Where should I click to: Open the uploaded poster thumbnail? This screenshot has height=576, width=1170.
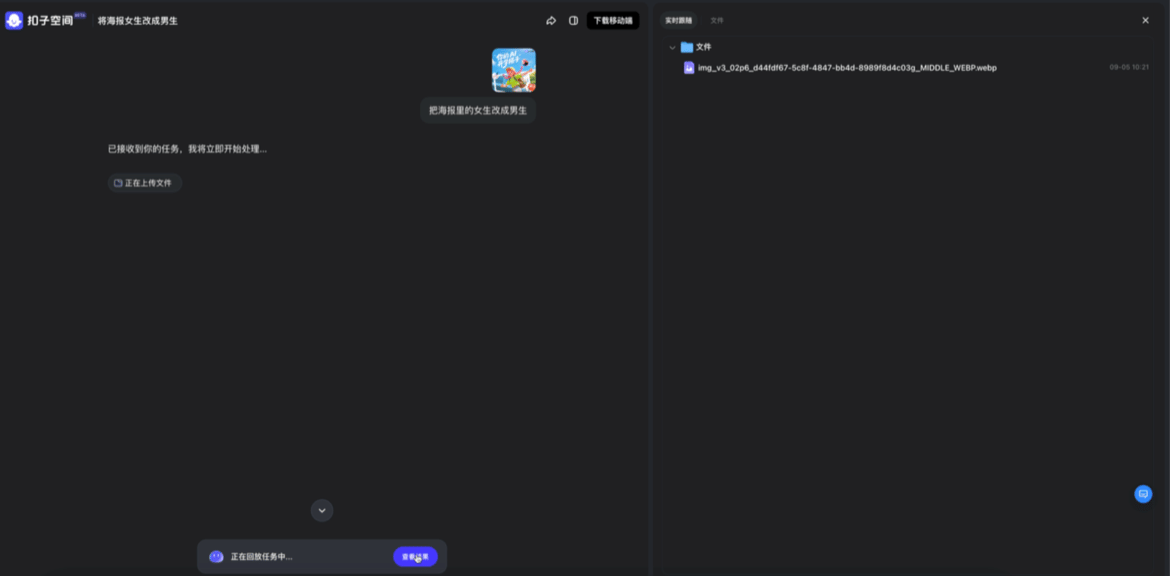tap(513, 70)
